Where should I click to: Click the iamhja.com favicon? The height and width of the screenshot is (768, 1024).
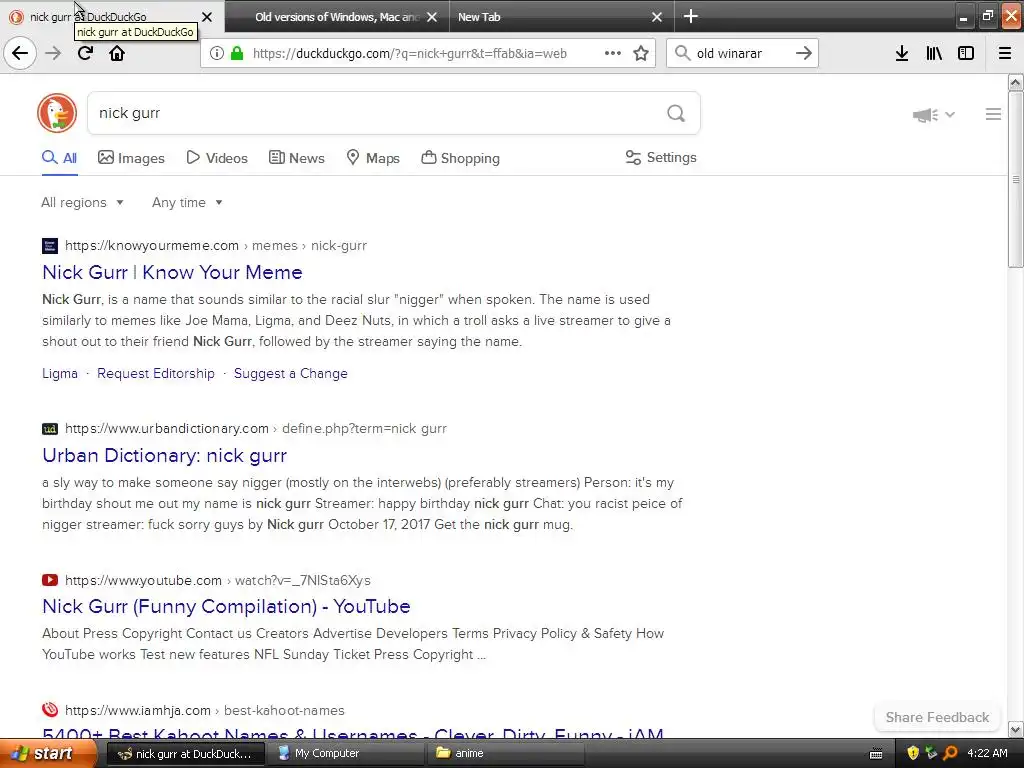click(50, 710)
